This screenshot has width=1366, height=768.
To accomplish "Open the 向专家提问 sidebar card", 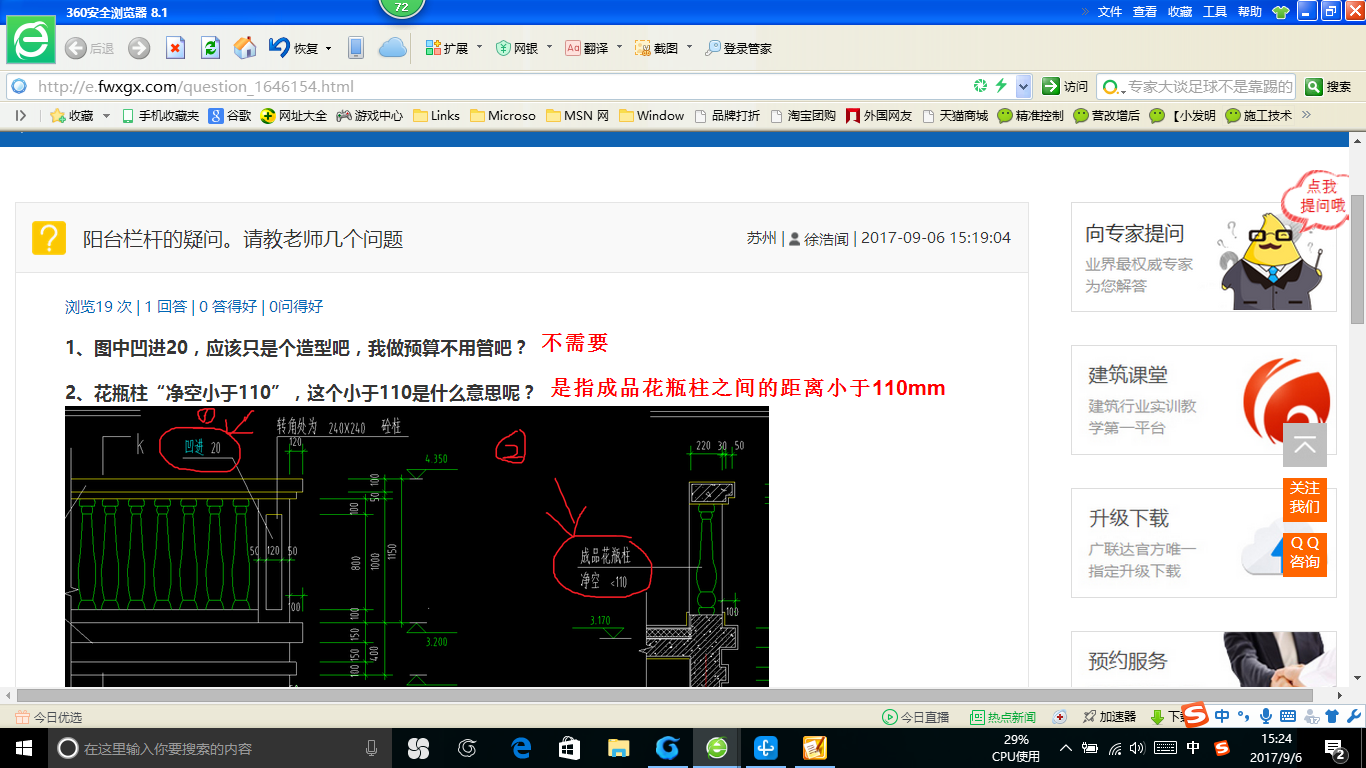I will tap(1203, 257).
